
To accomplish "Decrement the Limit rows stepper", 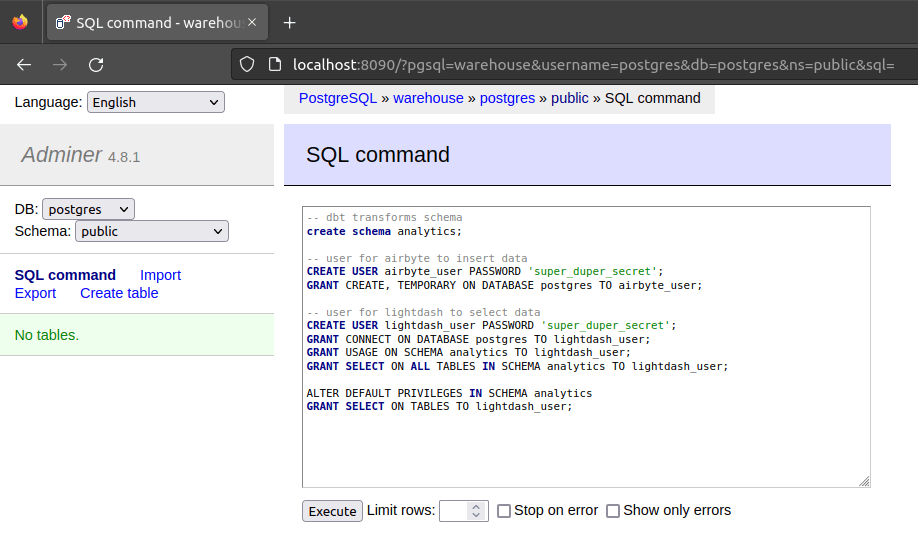I will [476, 516].
